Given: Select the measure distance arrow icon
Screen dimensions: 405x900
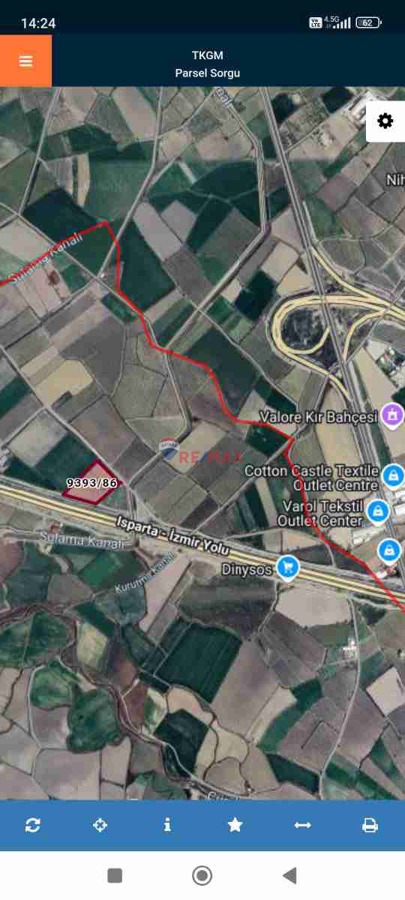Looking at the screenshot, I should pos(302,825).
